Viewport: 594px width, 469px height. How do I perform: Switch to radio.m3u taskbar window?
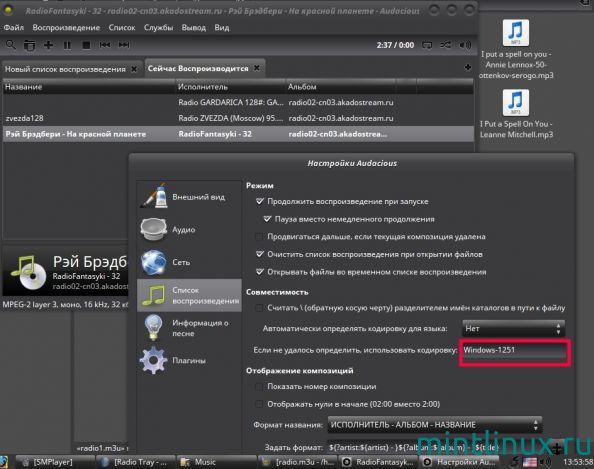coord(299,462)
